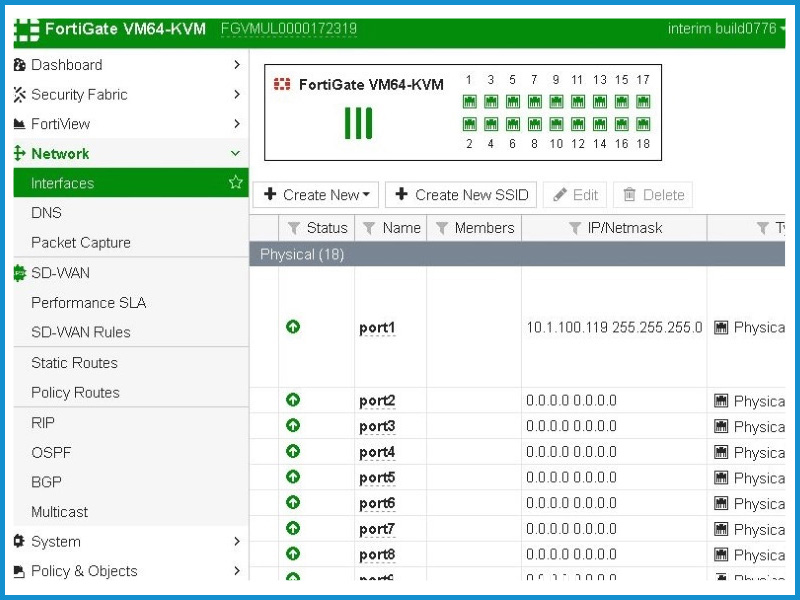This screenshot has width=800, height=600.
Task: Collapse the Physical (18) group header
Action: (x=517, y=254)
